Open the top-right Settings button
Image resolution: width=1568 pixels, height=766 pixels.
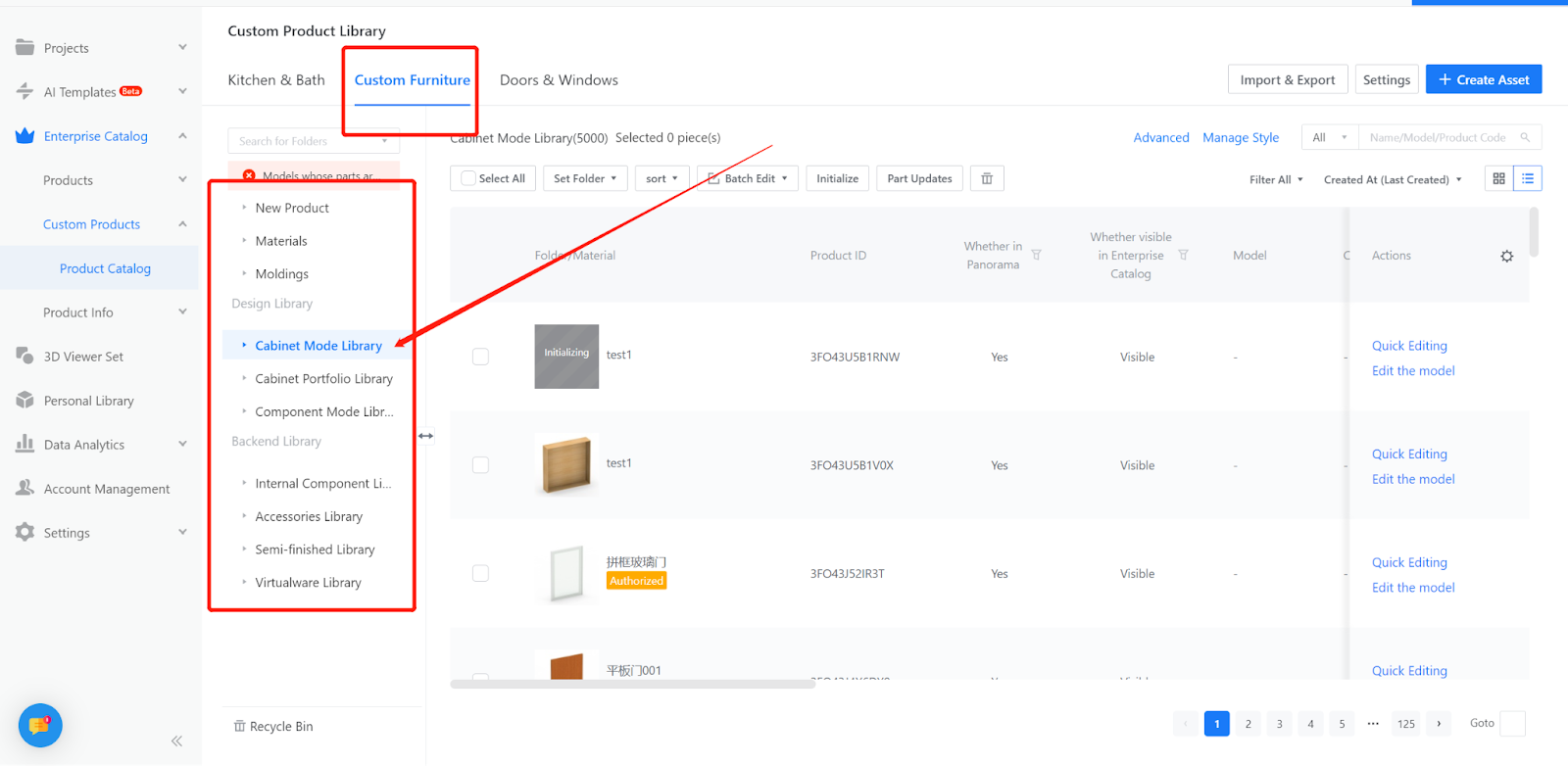[x=1387, y=79]
